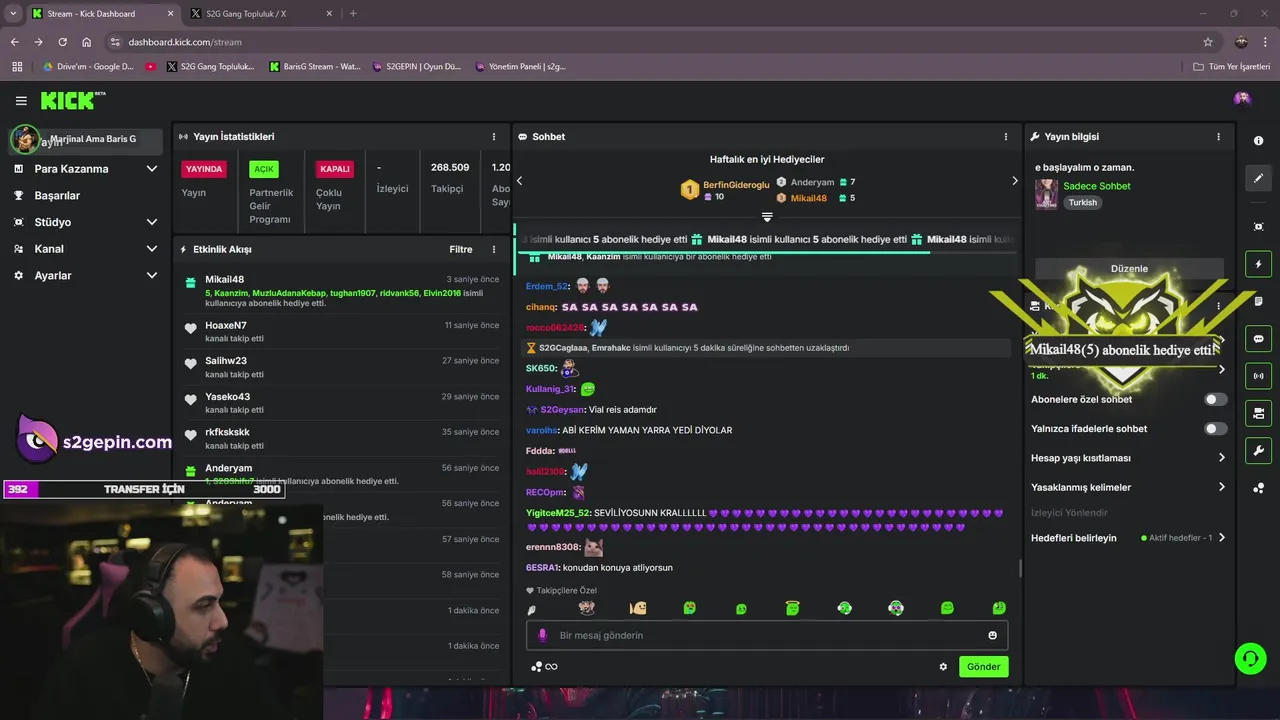This screenshot has width=1280, height=720.
Task: Bookmark this page with the star icon
Action: pyautogui.click(x=1208, y=42)
